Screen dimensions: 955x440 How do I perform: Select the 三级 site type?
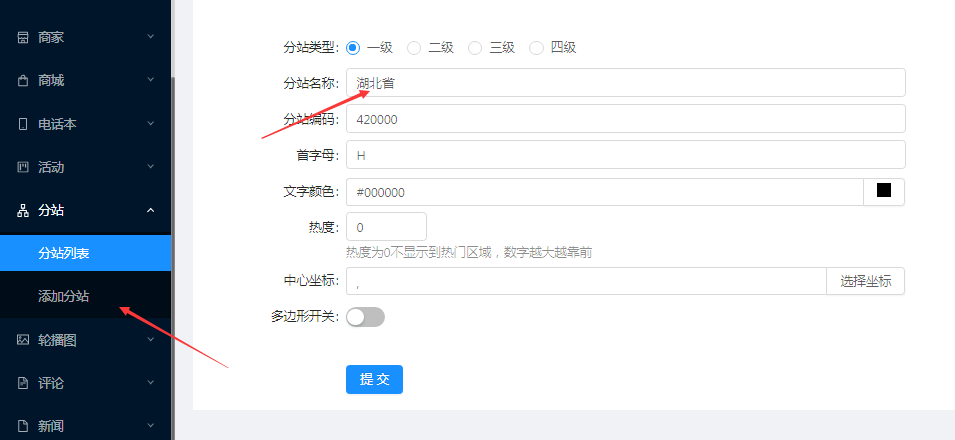pos(475,48)
